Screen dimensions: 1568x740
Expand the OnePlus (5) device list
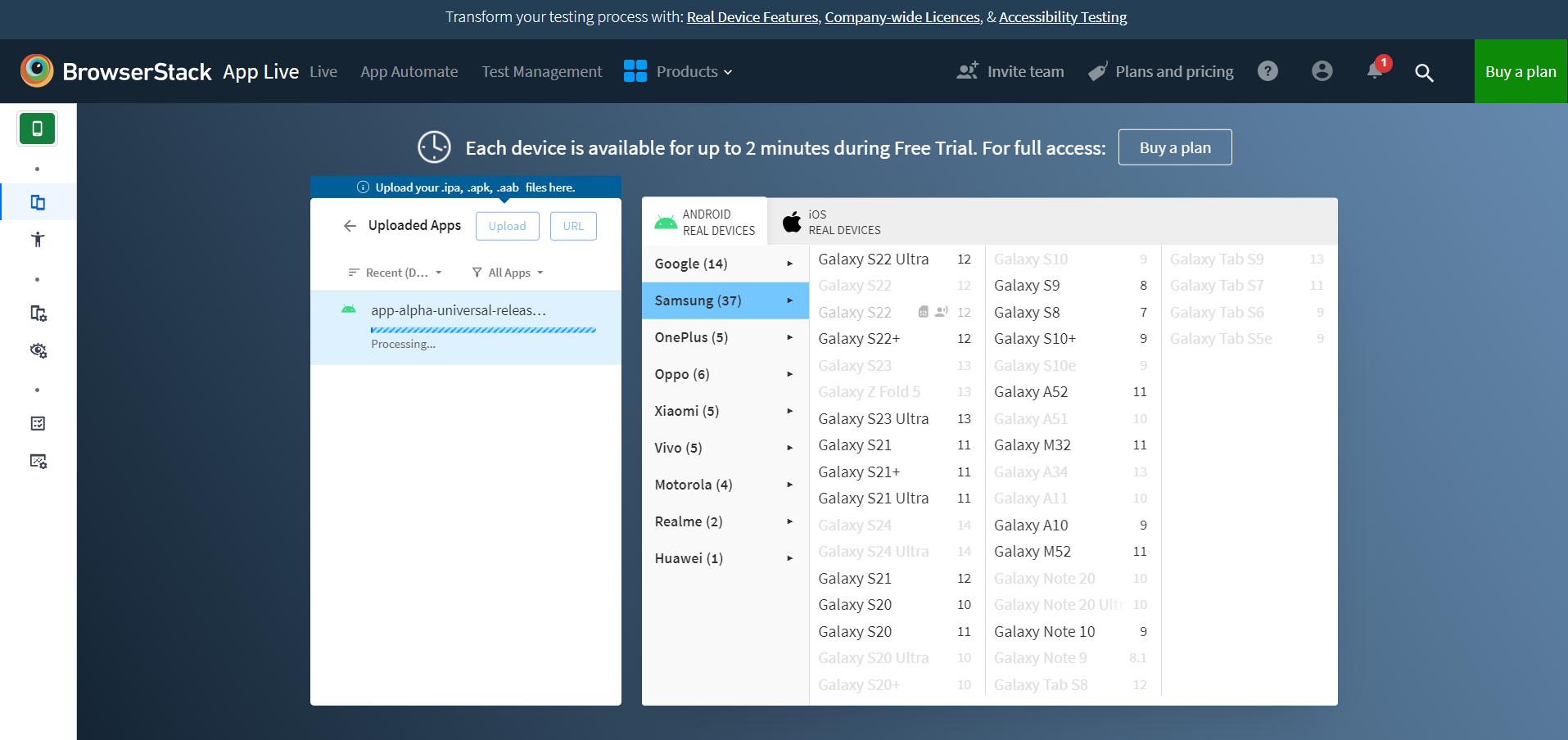pos(725,337)
